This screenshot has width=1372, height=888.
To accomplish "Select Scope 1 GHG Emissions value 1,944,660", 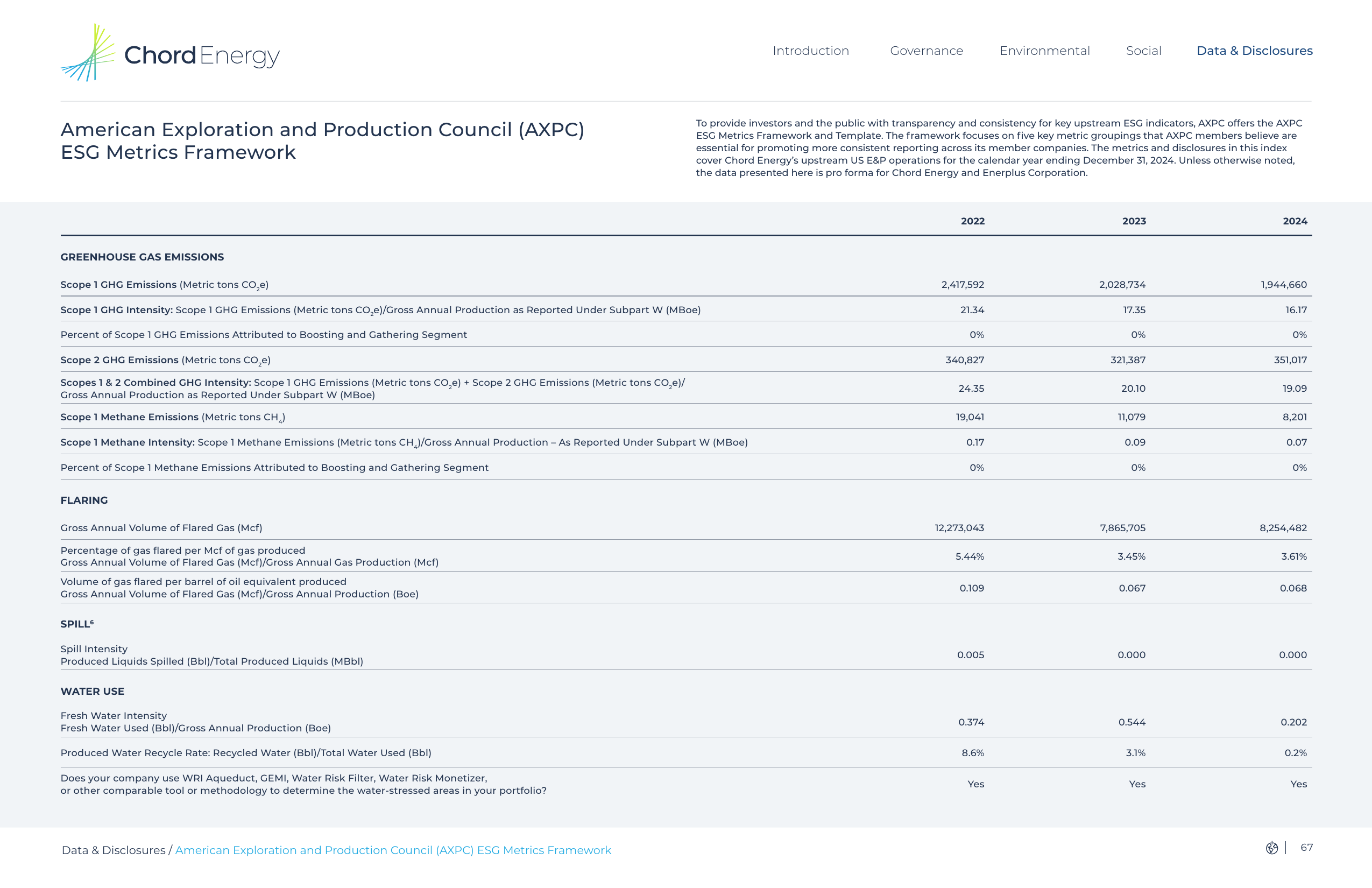I will point(1284,285).
